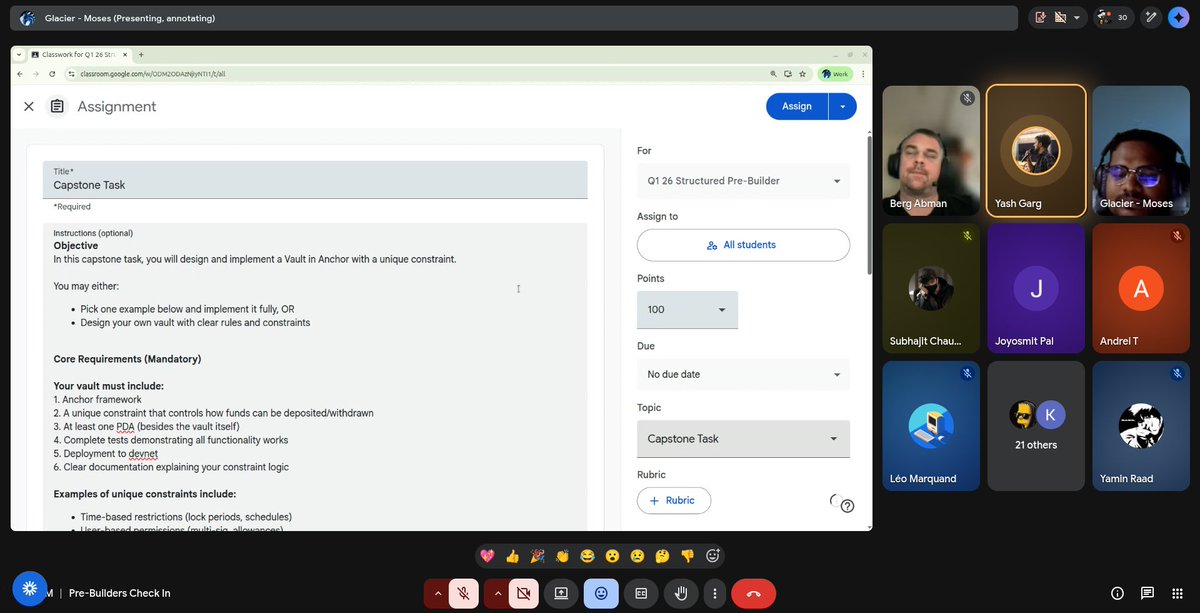Open the 21 others participant tile
This screenshot has height=613, width=1200.
1035,426
